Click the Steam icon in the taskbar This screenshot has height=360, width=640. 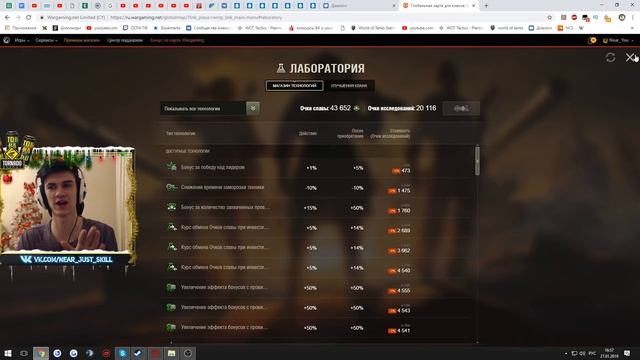(x=138, y=353)
